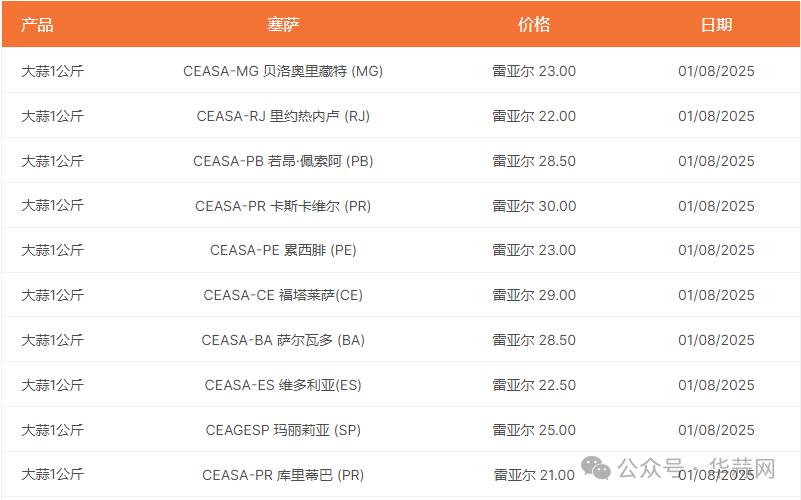801x500 pixels.
Task: Click date 01/08/2025 in CEASA-PE row
Action: coord(716,250)
